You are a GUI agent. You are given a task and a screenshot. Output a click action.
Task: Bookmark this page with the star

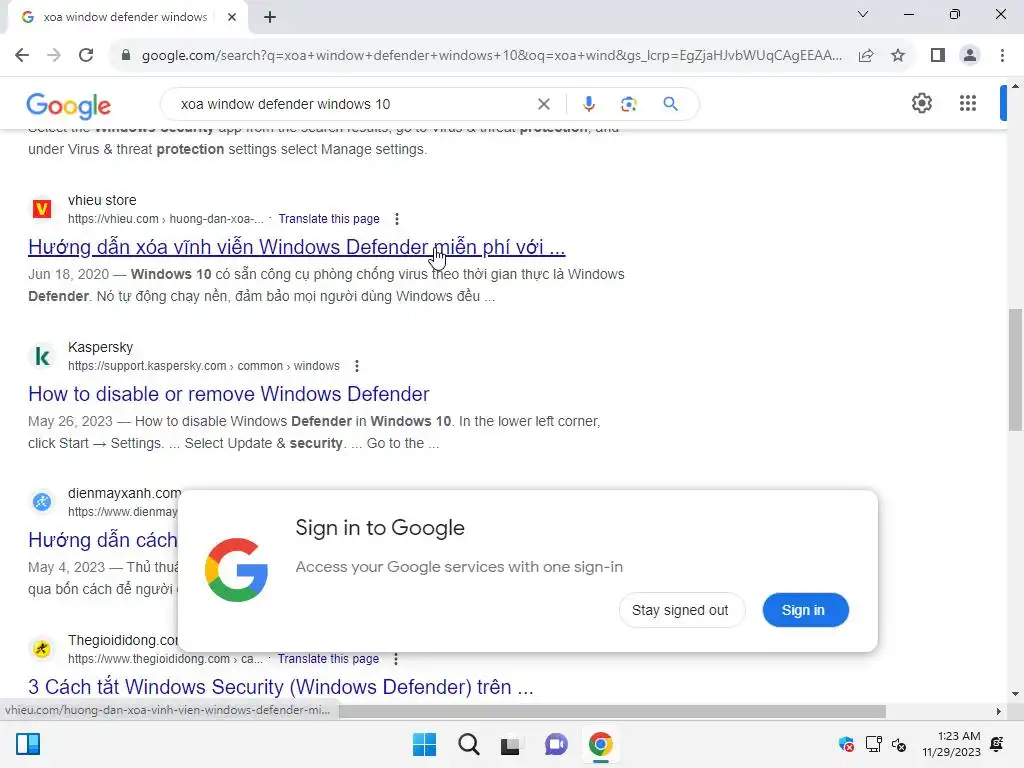click(898, 55)
